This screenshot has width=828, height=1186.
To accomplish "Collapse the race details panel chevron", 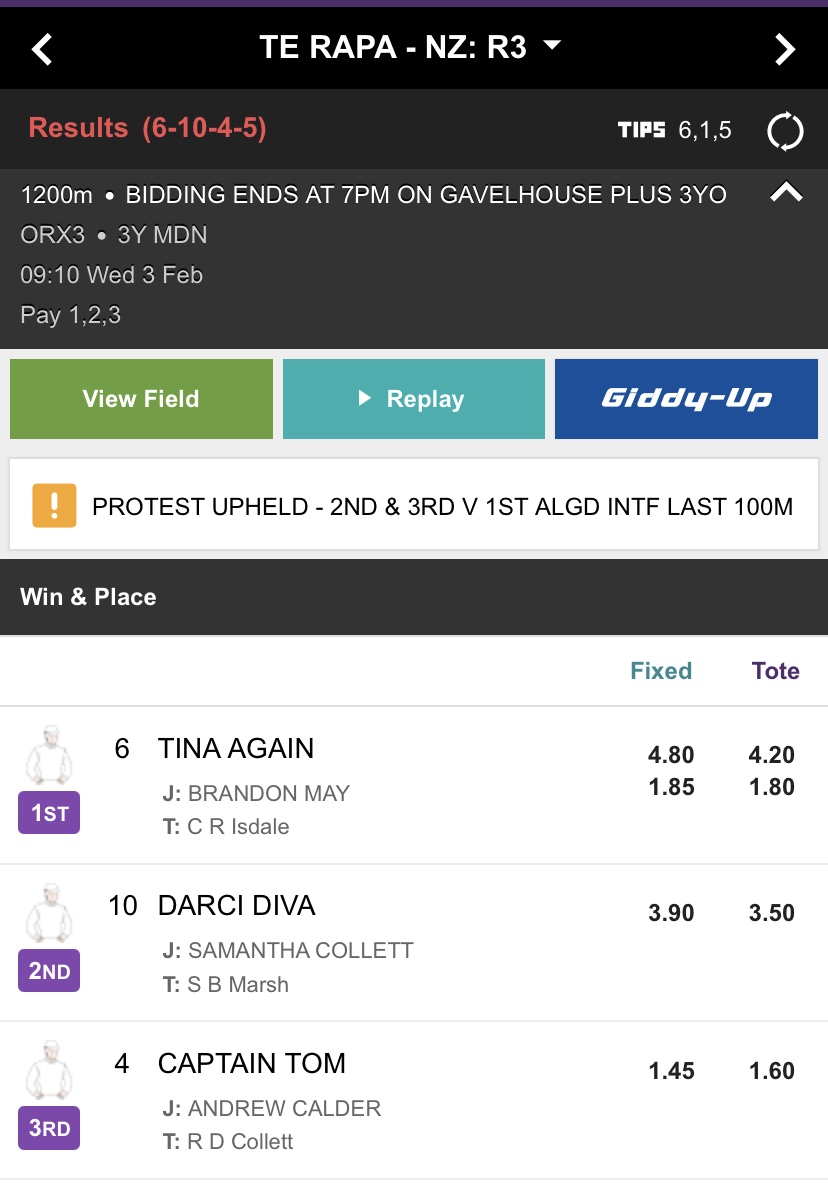I will tap(786, 193).
